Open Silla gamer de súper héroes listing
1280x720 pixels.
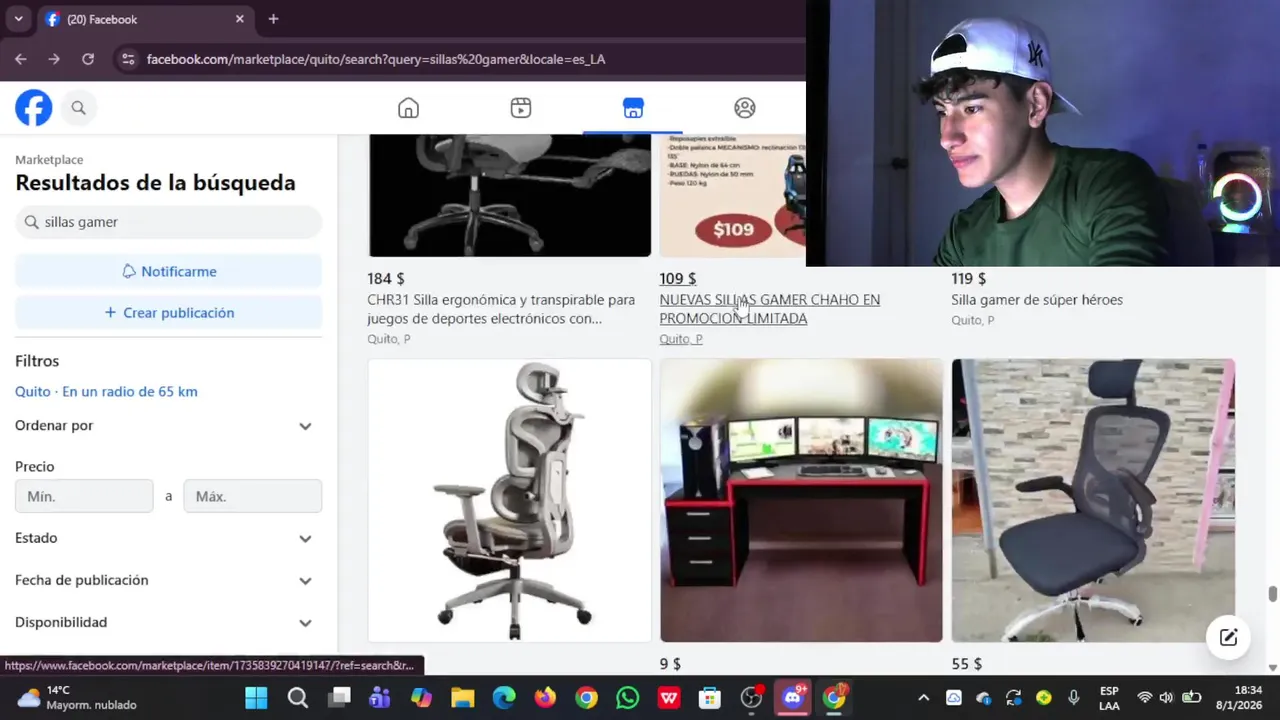(x=1037, y=300)
